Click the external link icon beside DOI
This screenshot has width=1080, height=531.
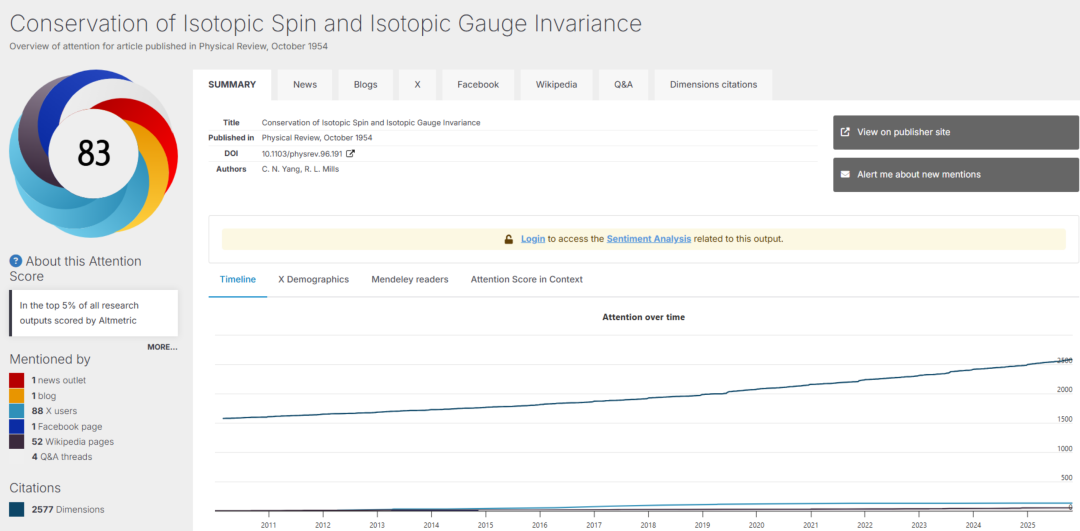(350, 153)
